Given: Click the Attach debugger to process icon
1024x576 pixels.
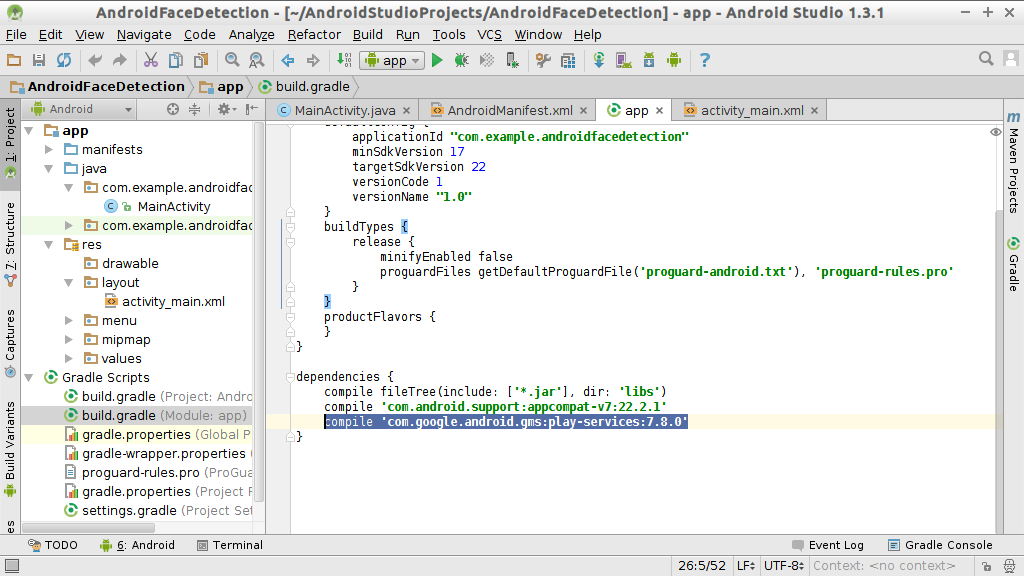Looking at the screenshot, I should [513, 61].
